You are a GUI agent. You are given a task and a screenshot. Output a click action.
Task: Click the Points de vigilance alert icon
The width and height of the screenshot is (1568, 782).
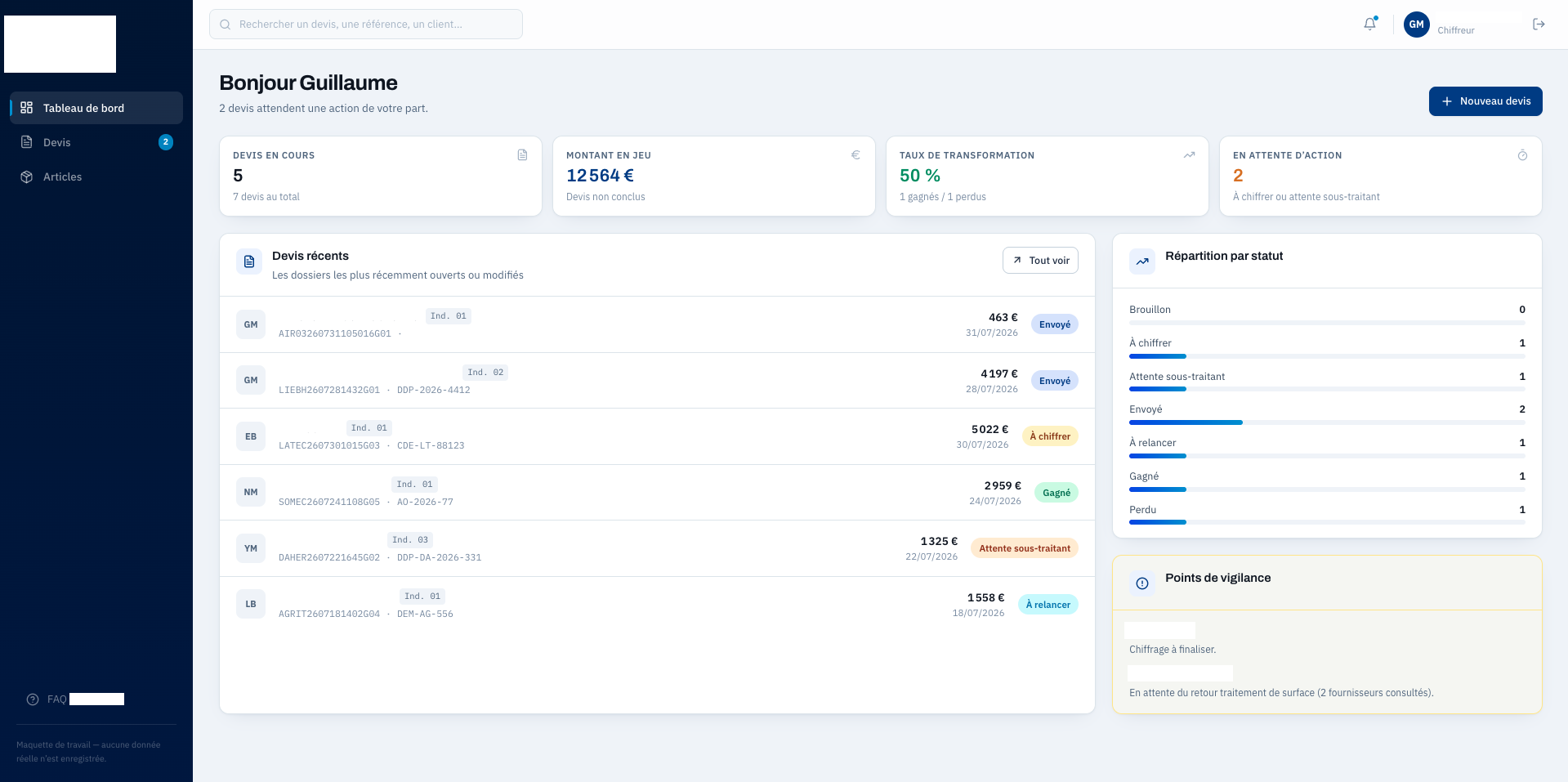click(x=1142, y=583)
